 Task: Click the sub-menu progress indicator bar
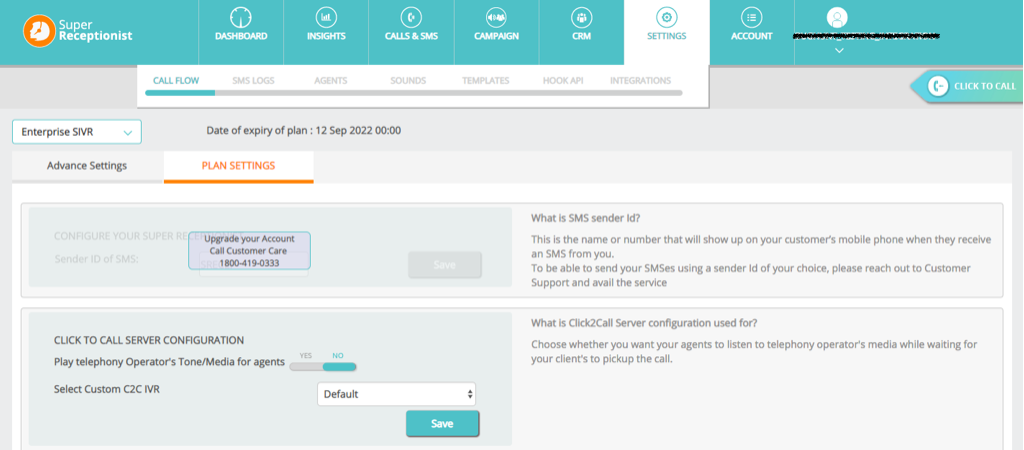tap(413, 93)
